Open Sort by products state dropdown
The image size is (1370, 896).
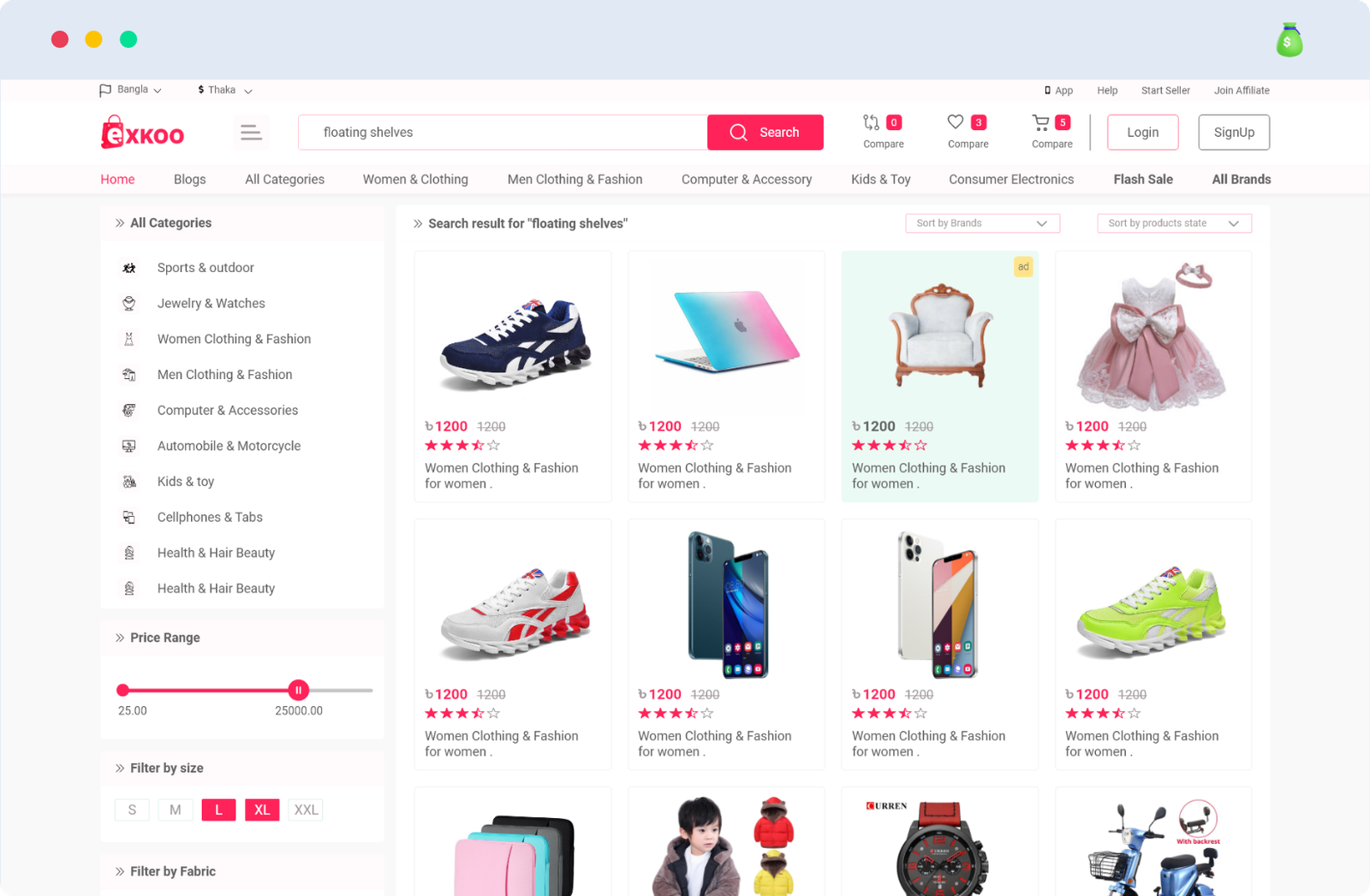1175,223
